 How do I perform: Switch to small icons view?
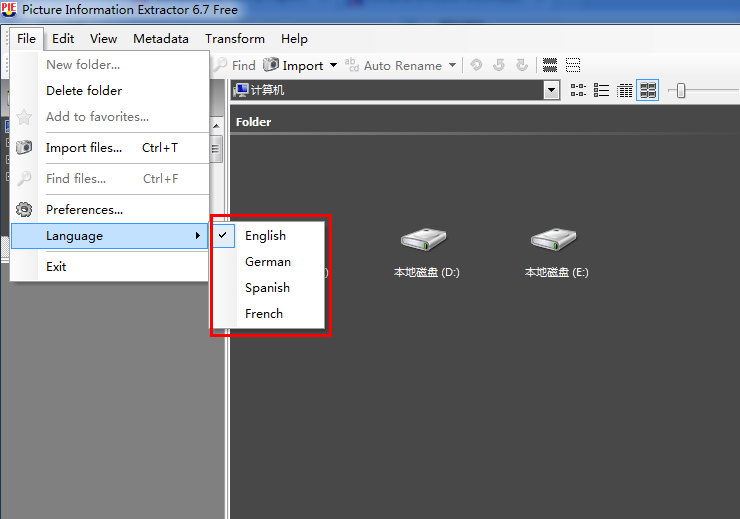pos(578,90)
